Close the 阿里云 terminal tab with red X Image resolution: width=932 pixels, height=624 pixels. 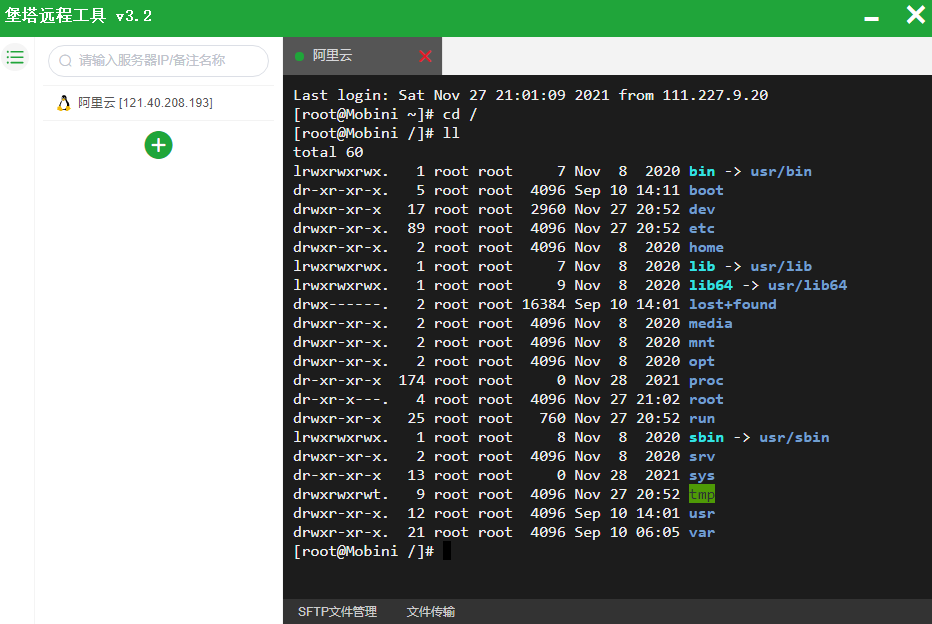(426, 56)
